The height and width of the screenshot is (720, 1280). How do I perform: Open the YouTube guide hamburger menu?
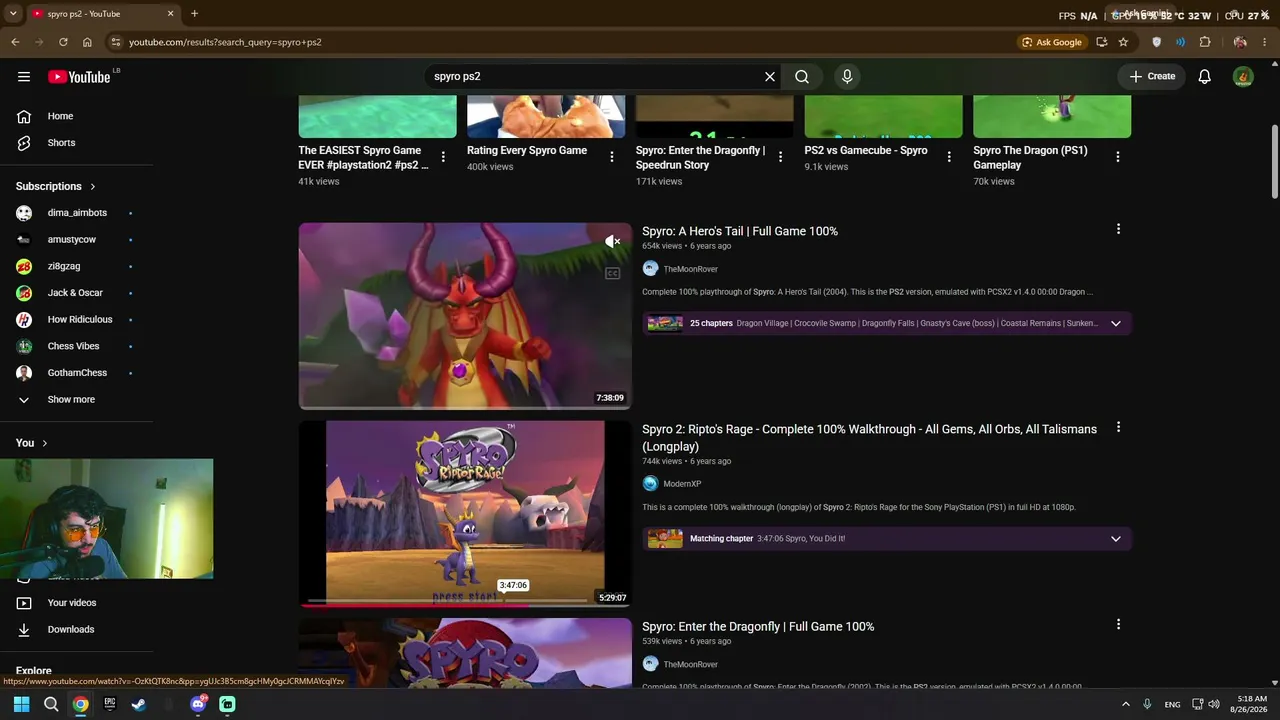coord(24,77)
